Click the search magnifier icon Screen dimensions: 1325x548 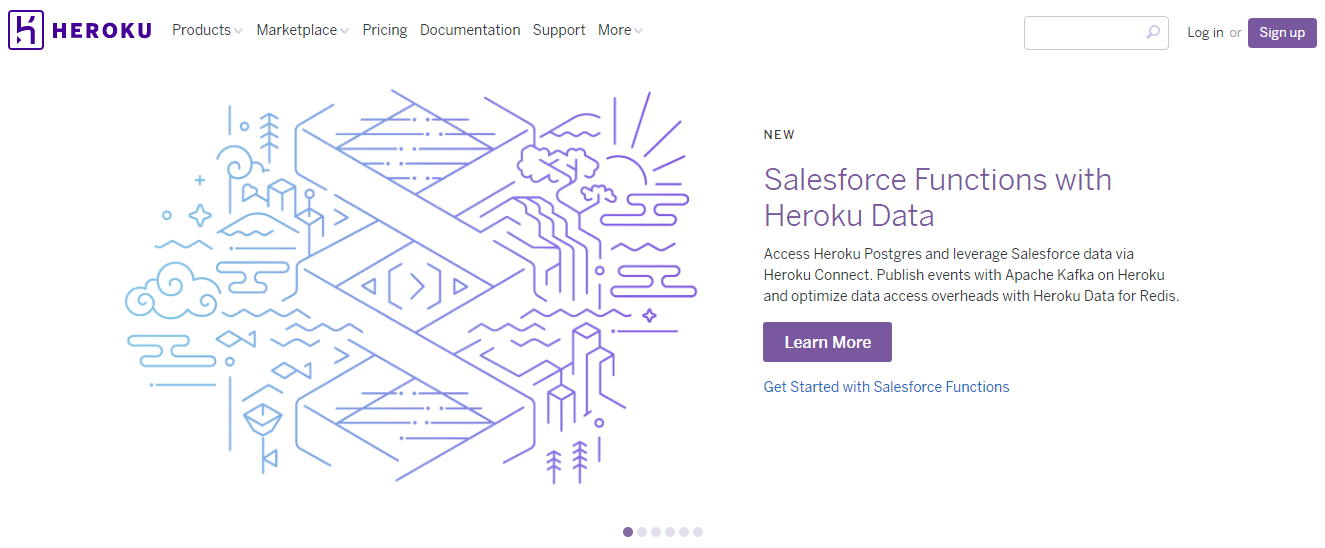1153,32
